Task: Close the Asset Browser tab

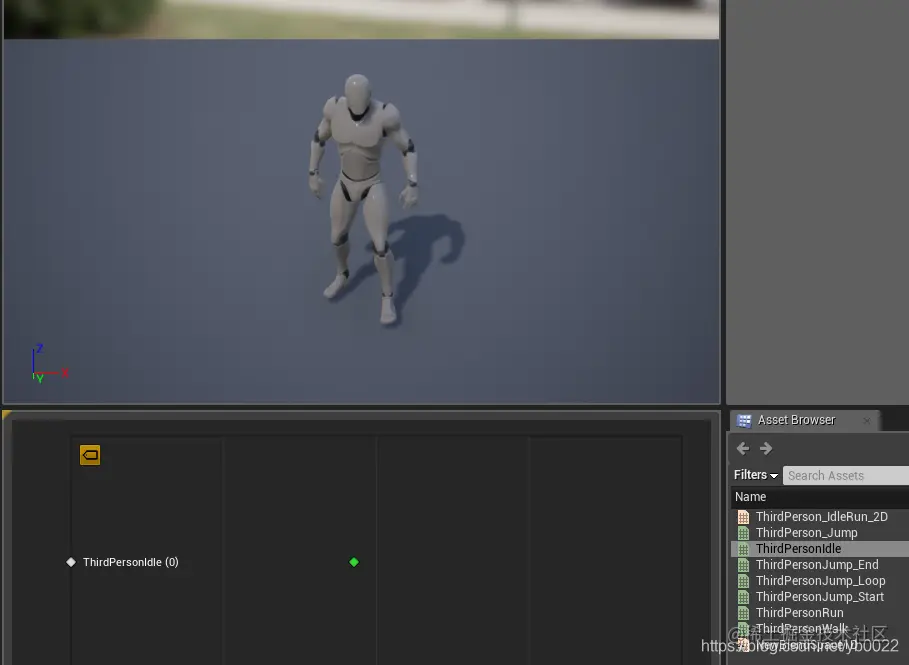Action: (x=867, y=421)
